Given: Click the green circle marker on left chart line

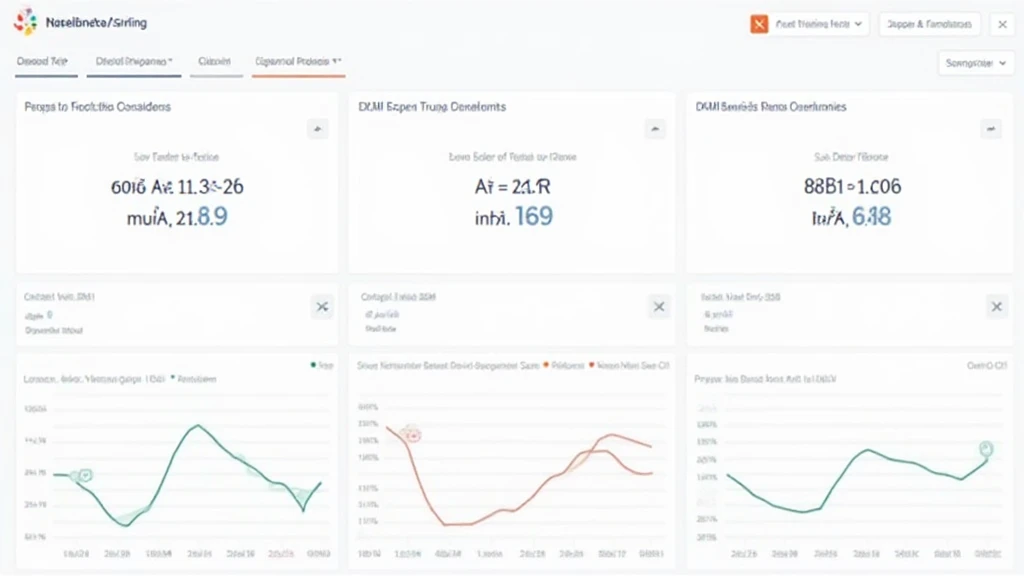Looking at the screenshot, I should tap(85, 476).
